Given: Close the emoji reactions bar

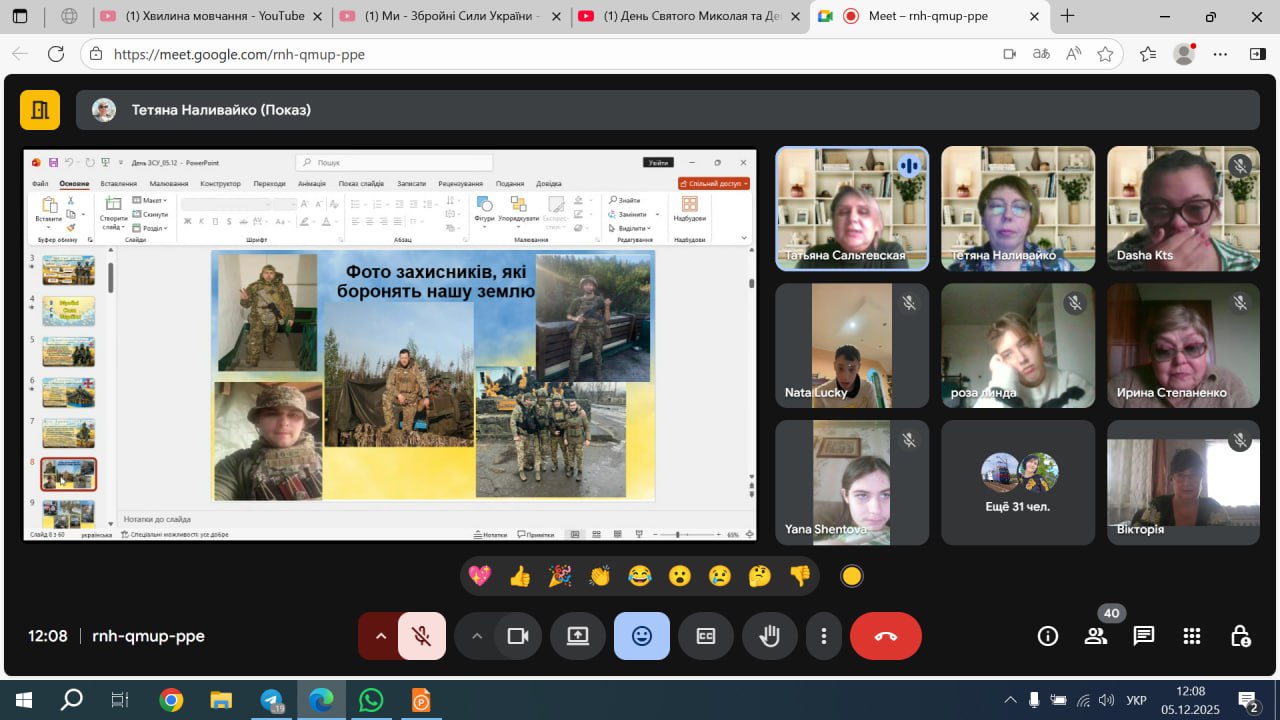Looking at the screenshot, I should [x=642, y=636].
